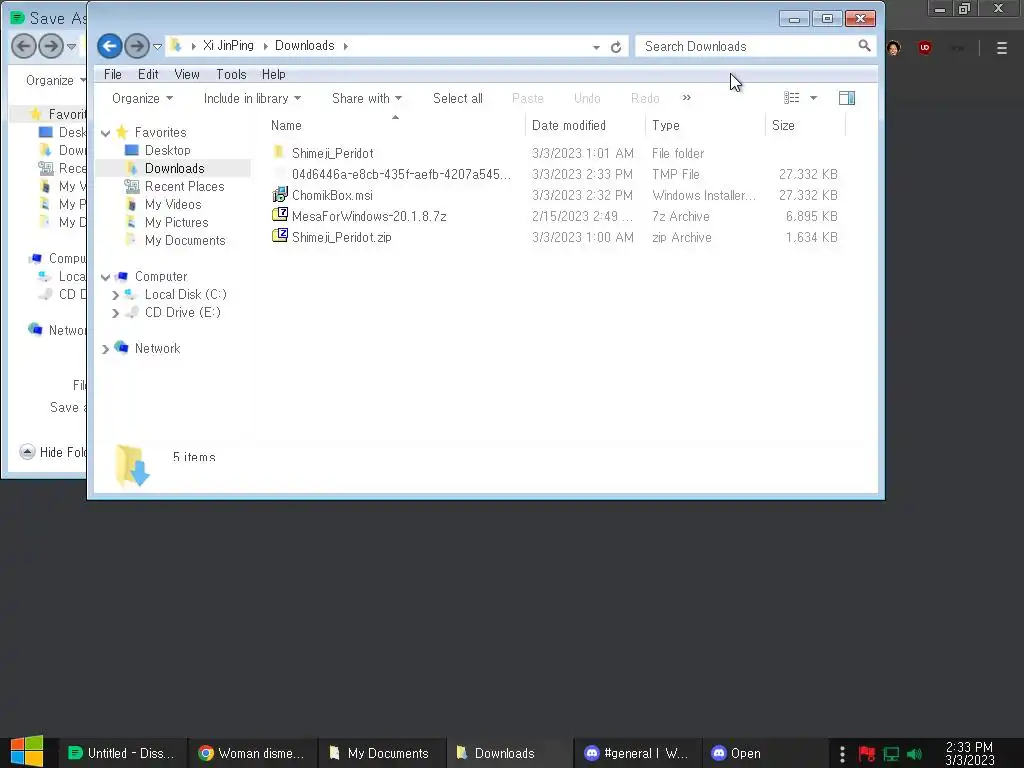
Task: Go back in Save As dialog
Action: (x=24, y=46)
